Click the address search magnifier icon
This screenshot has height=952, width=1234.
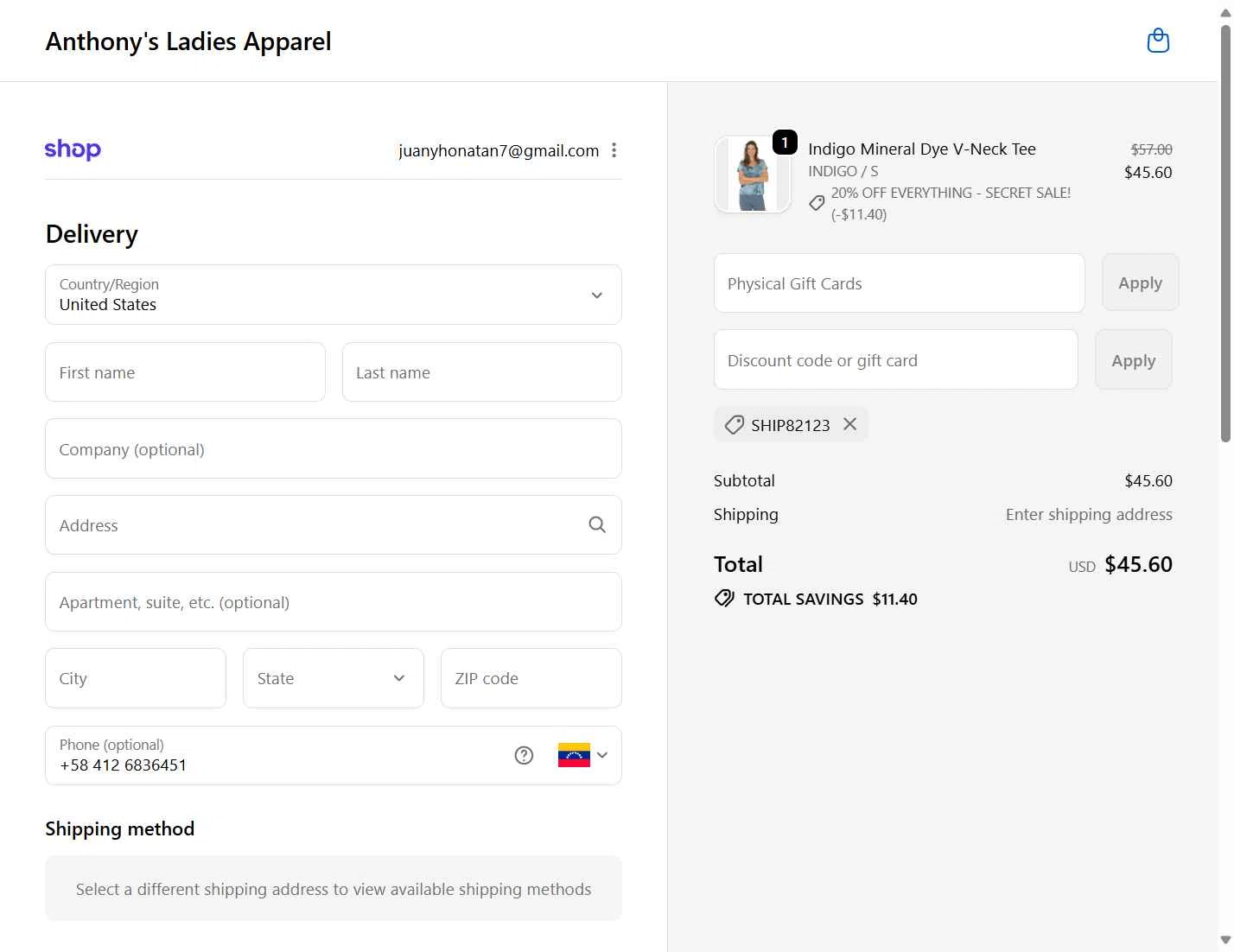597,524
